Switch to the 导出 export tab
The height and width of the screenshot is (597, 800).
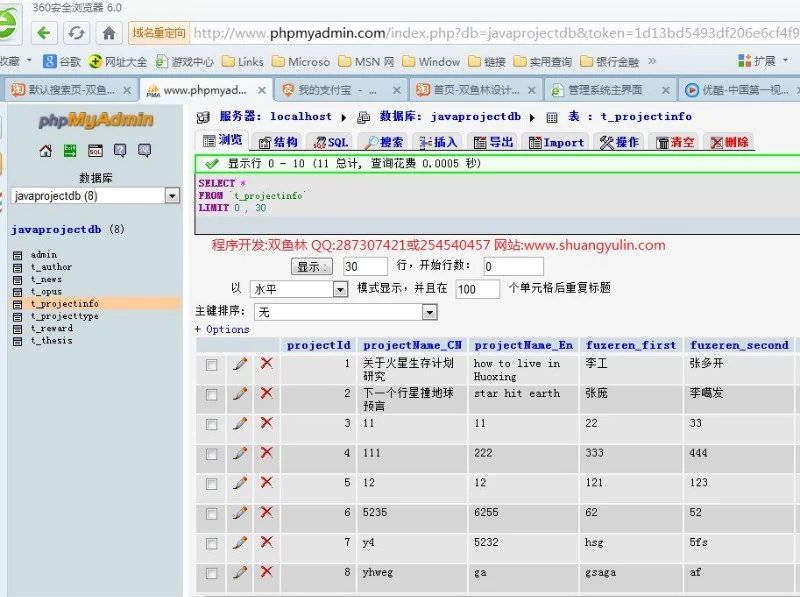(493, 142)
